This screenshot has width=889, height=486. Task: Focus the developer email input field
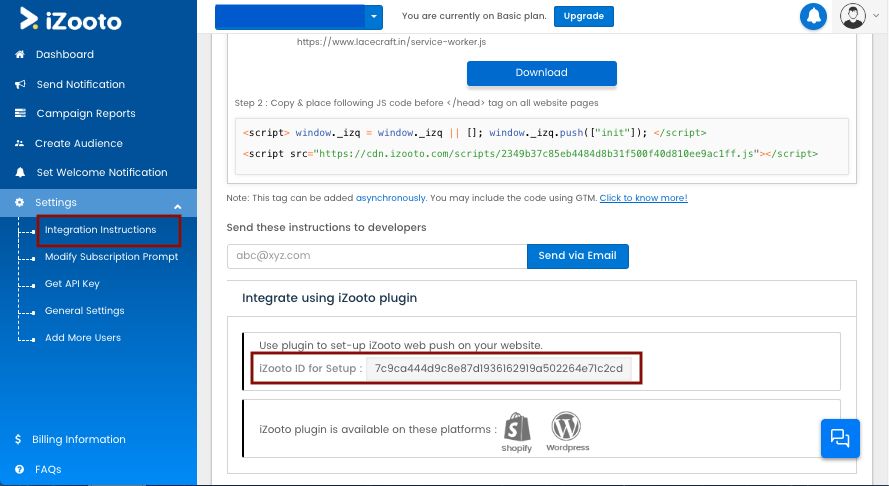pos(377,256)
